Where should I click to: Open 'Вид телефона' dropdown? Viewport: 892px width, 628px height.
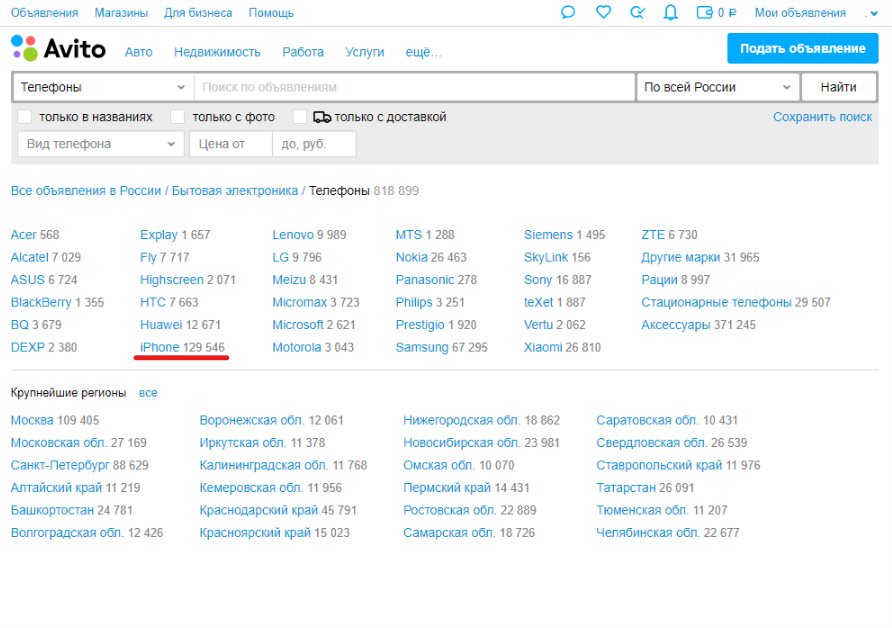pyautogui.click(x=101, y=144)
